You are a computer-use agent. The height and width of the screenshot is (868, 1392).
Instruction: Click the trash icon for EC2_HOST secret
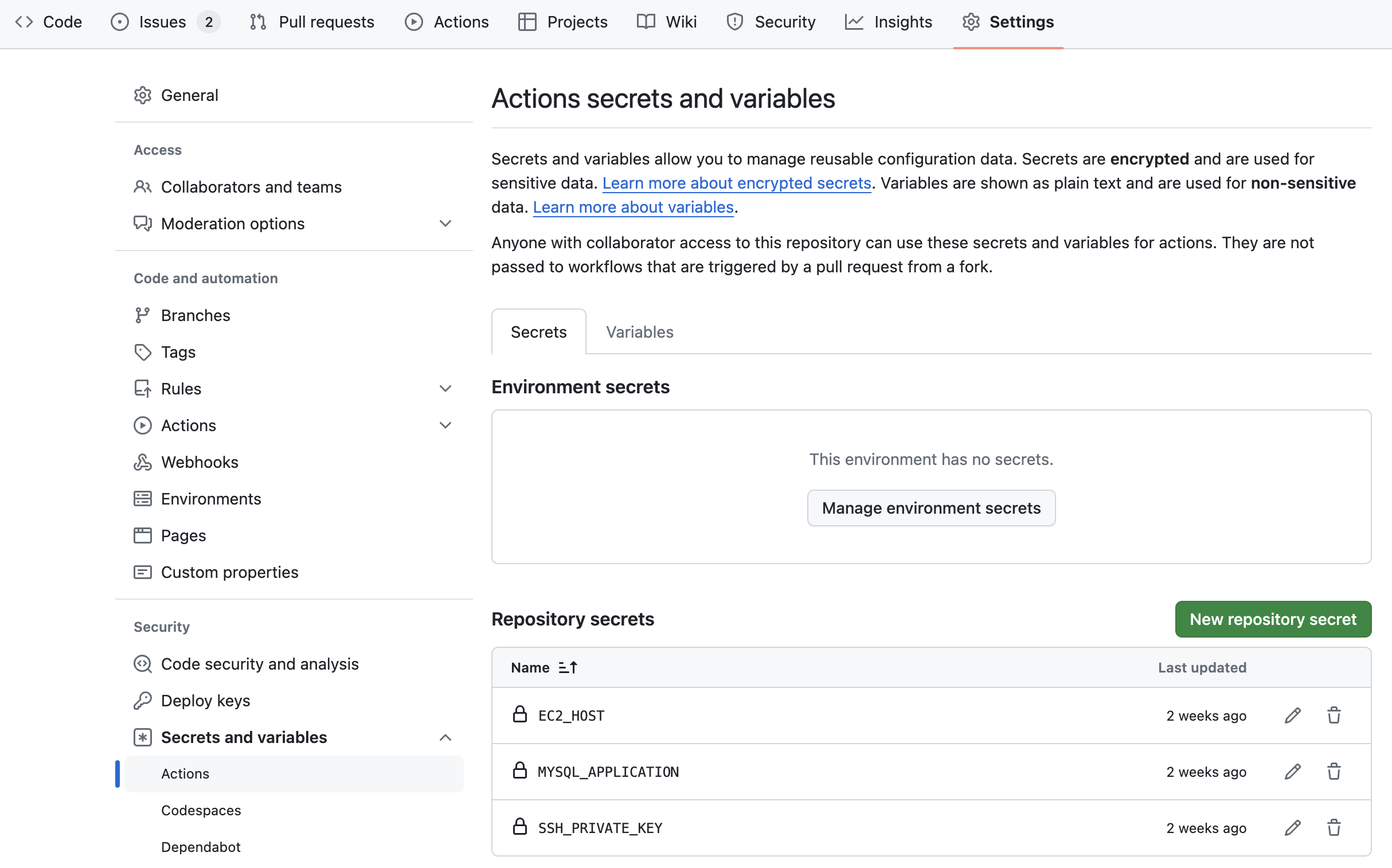tap(1334, 715)
